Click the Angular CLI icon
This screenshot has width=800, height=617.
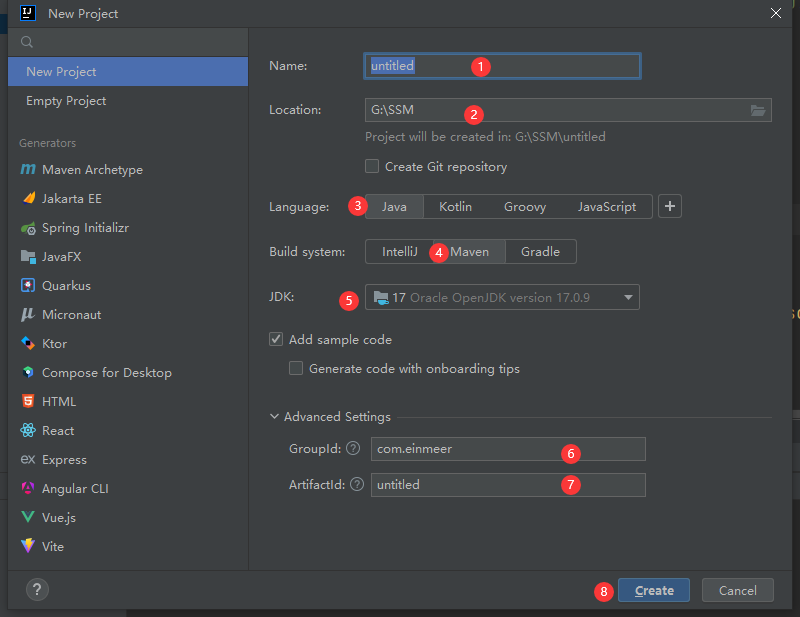28,488
